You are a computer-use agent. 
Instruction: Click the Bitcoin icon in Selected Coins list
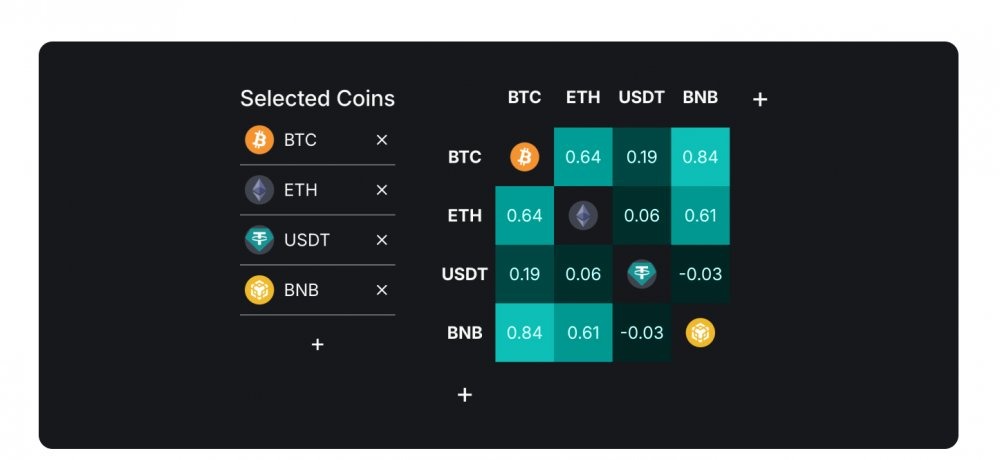pos(260,140)
